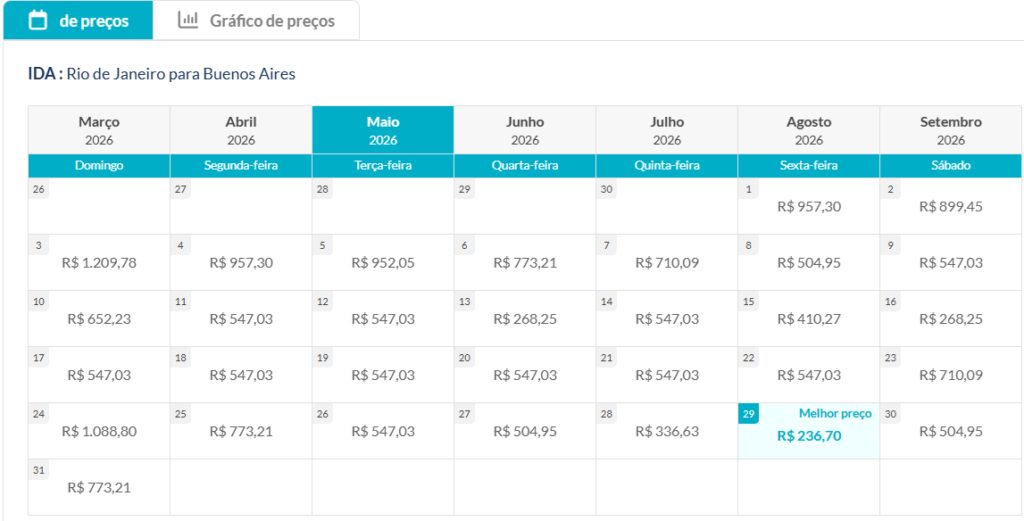1024x521 pixels.
Task: Click day 5 fare R$ 952,05
Action: 383,263
